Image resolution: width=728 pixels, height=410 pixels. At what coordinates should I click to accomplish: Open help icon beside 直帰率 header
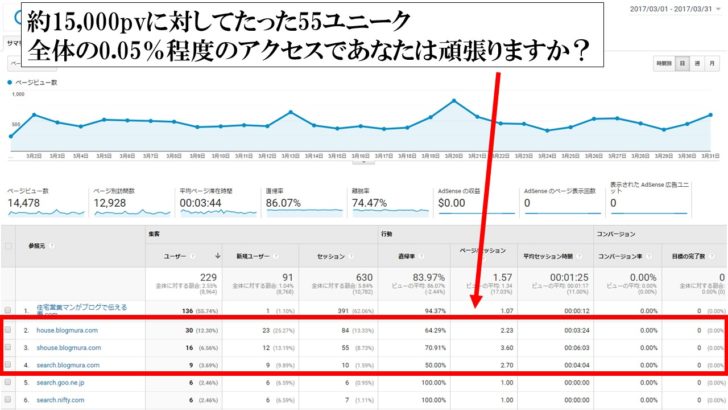click(x=421, y=256)
